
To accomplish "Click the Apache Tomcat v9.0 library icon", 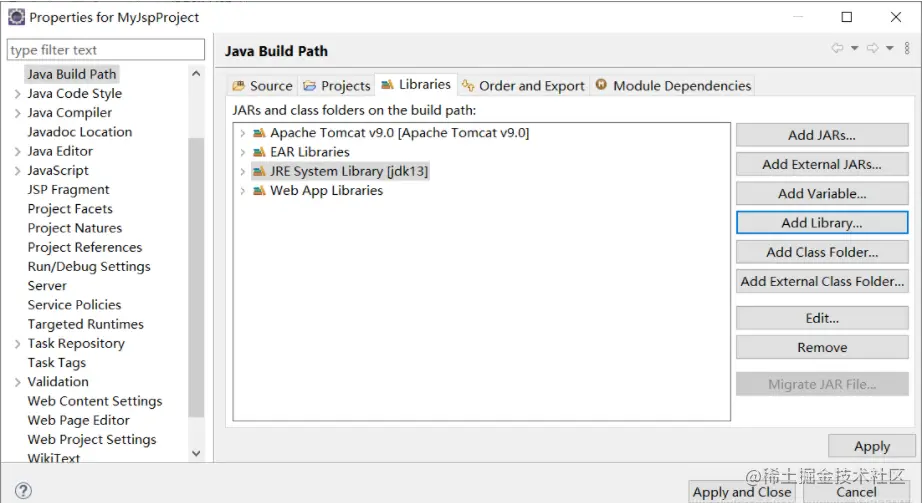I will [259, 133].
